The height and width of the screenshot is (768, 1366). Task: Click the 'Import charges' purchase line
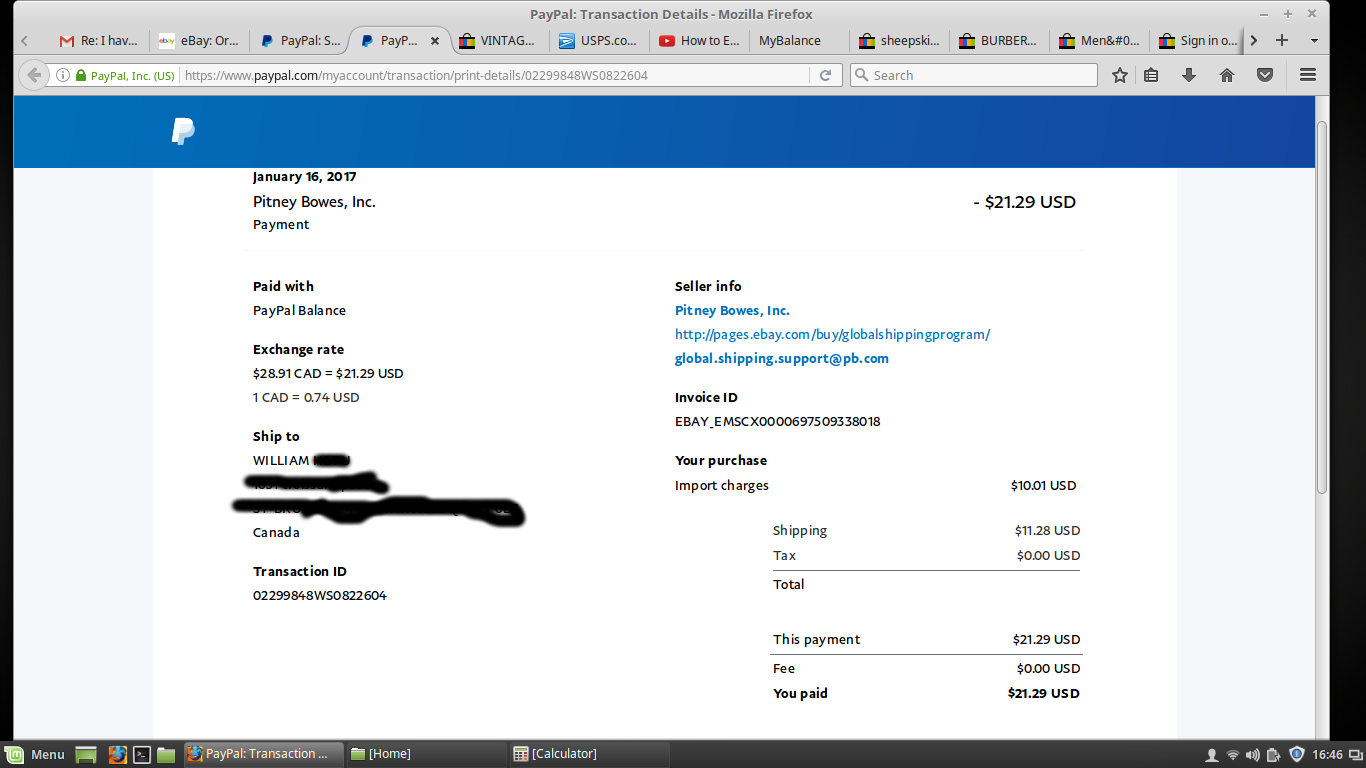point(722,485)
